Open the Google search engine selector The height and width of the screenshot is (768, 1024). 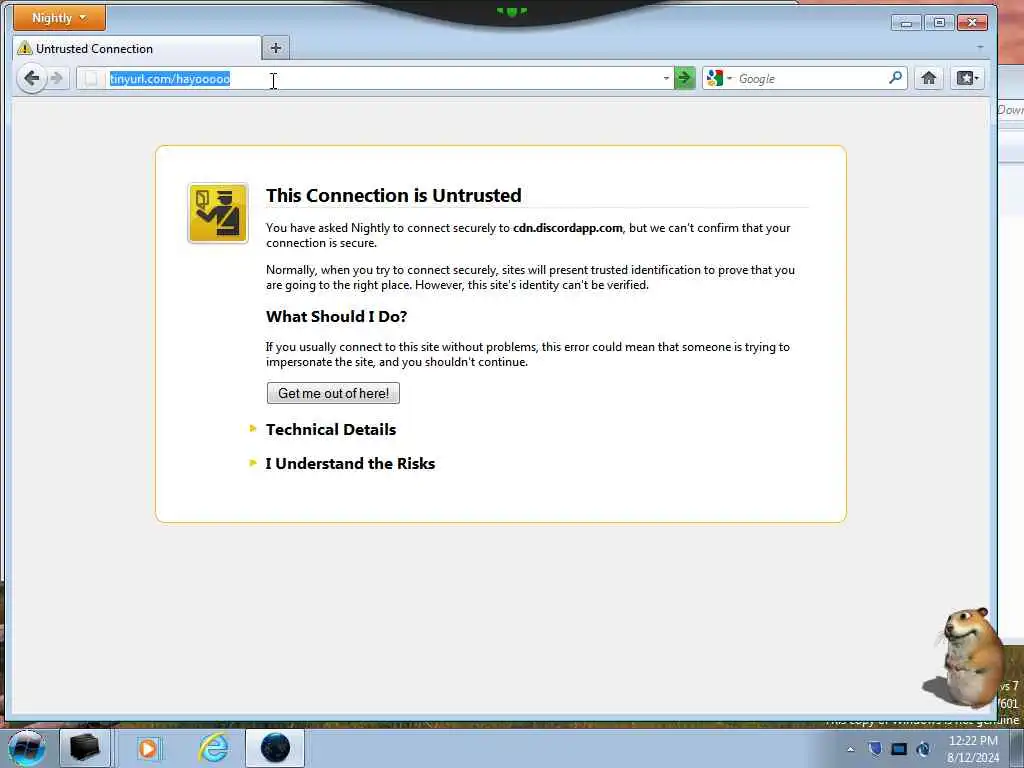[x=719, y=78]
